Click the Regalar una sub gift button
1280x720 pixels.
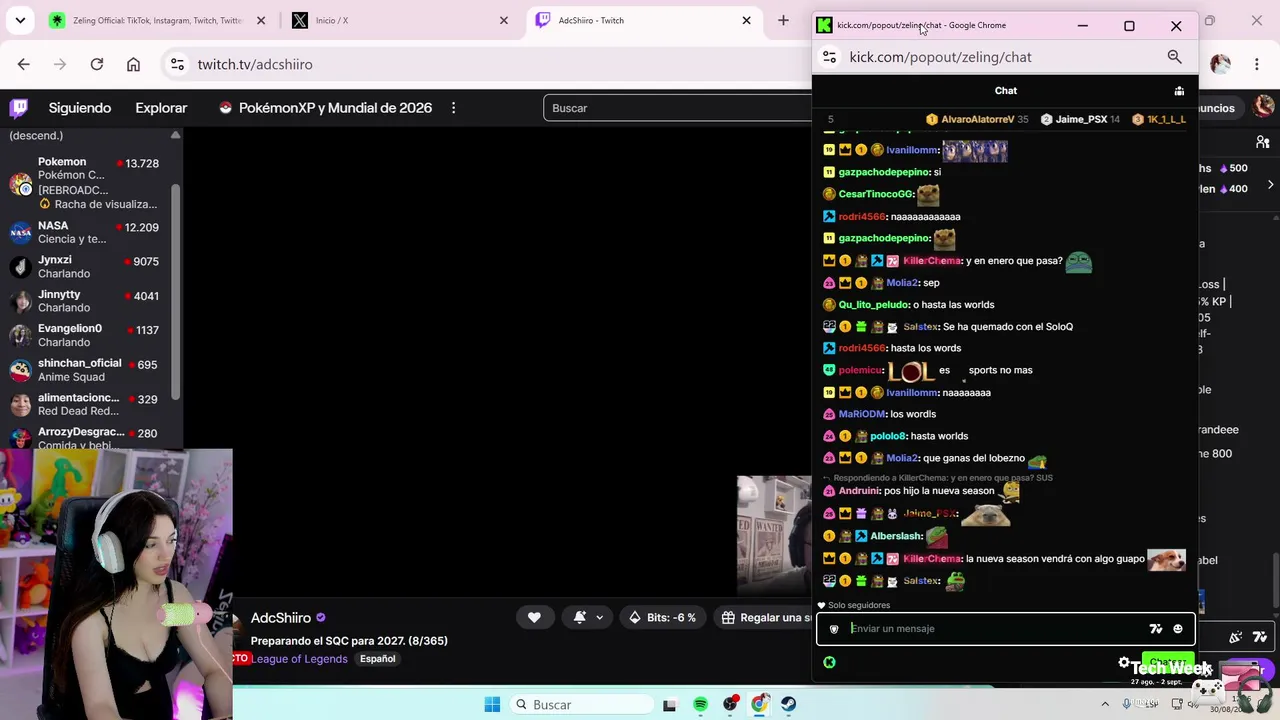pyautogui.click(x=765, y=618)
